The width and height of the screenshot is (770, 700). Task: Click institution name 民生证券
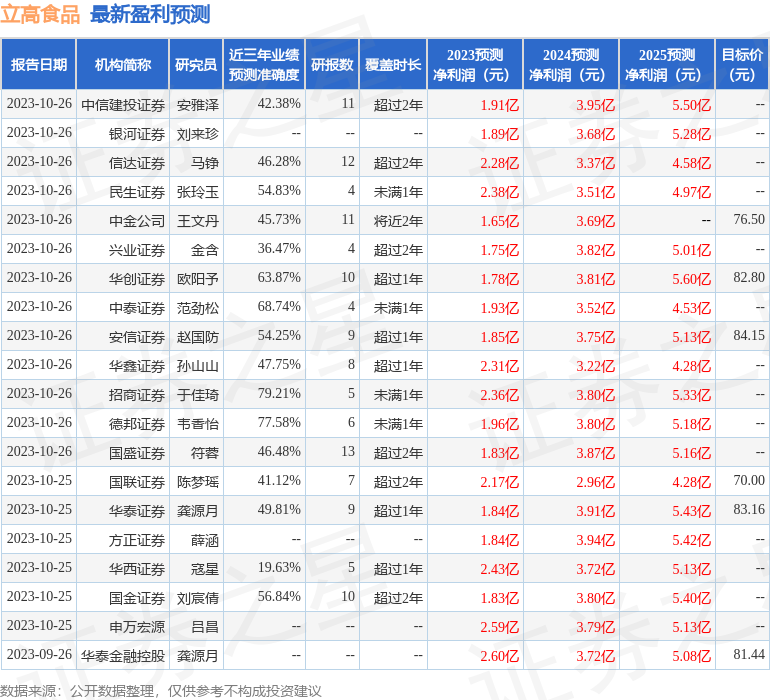click(x=137, y=192)
